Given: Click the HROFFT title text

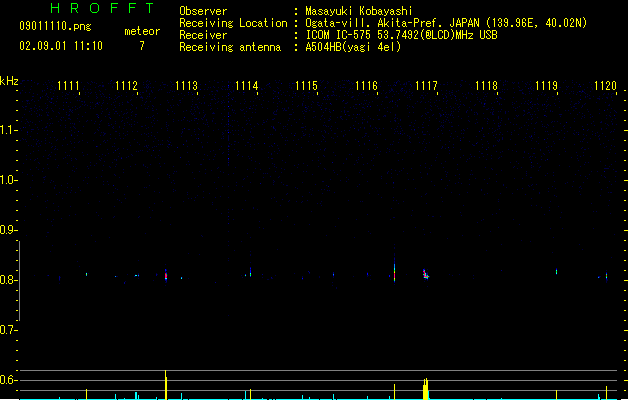Looking at the screenshot, I should pos(102,8).
